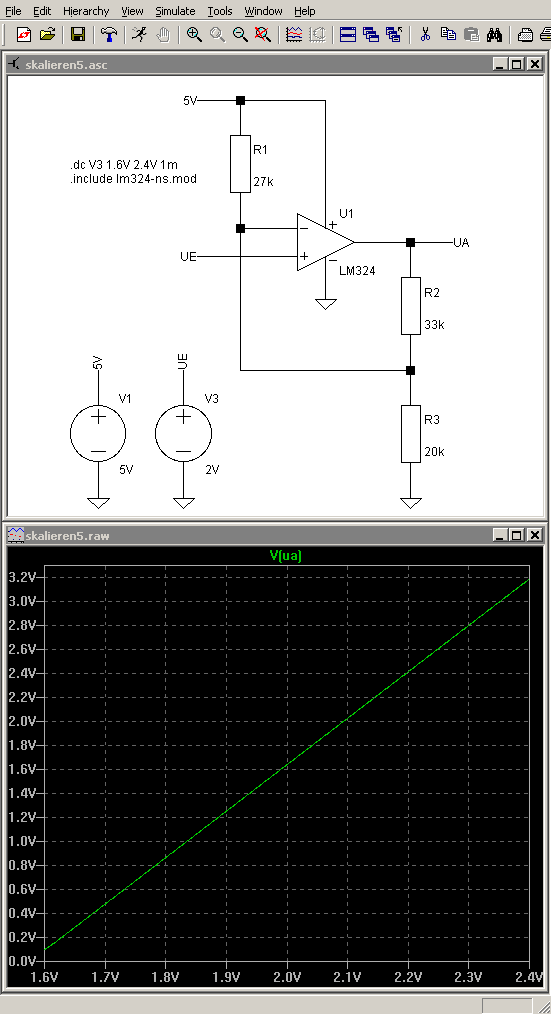Maximize the skalieren5.asc schematic window
551x1014 pixels.
click(516, 65)
